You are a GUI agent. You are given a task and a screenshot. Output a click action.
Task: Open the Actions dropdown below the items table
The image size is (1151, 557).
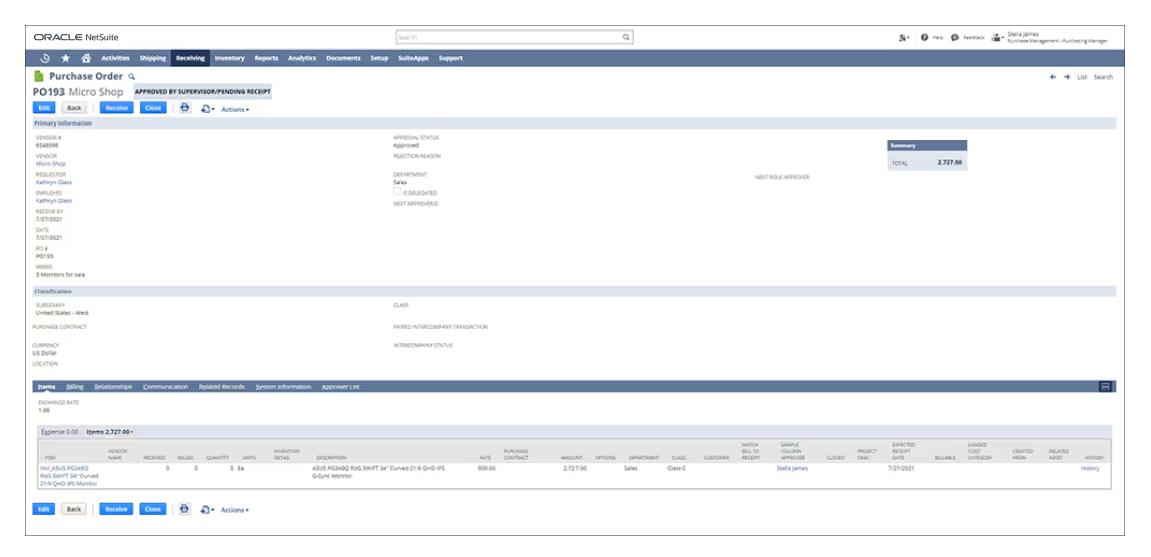(x=235, y=510)
